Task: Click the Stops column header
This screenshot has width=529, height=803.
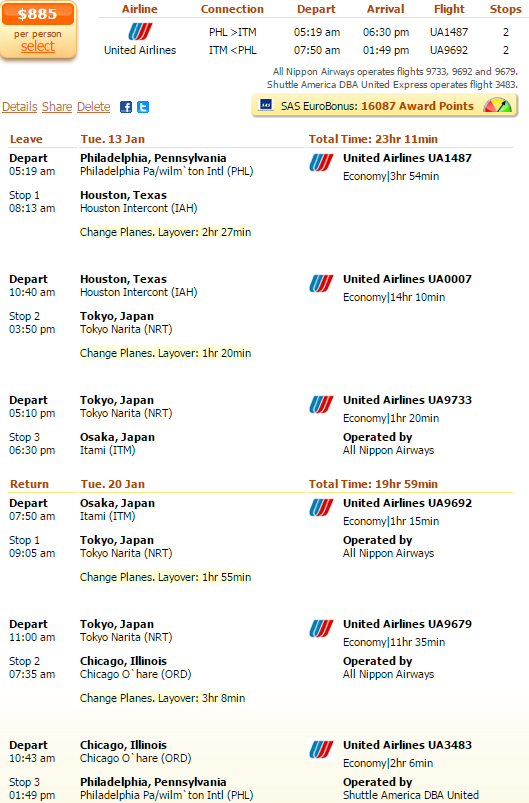Action: click(505, 9)
